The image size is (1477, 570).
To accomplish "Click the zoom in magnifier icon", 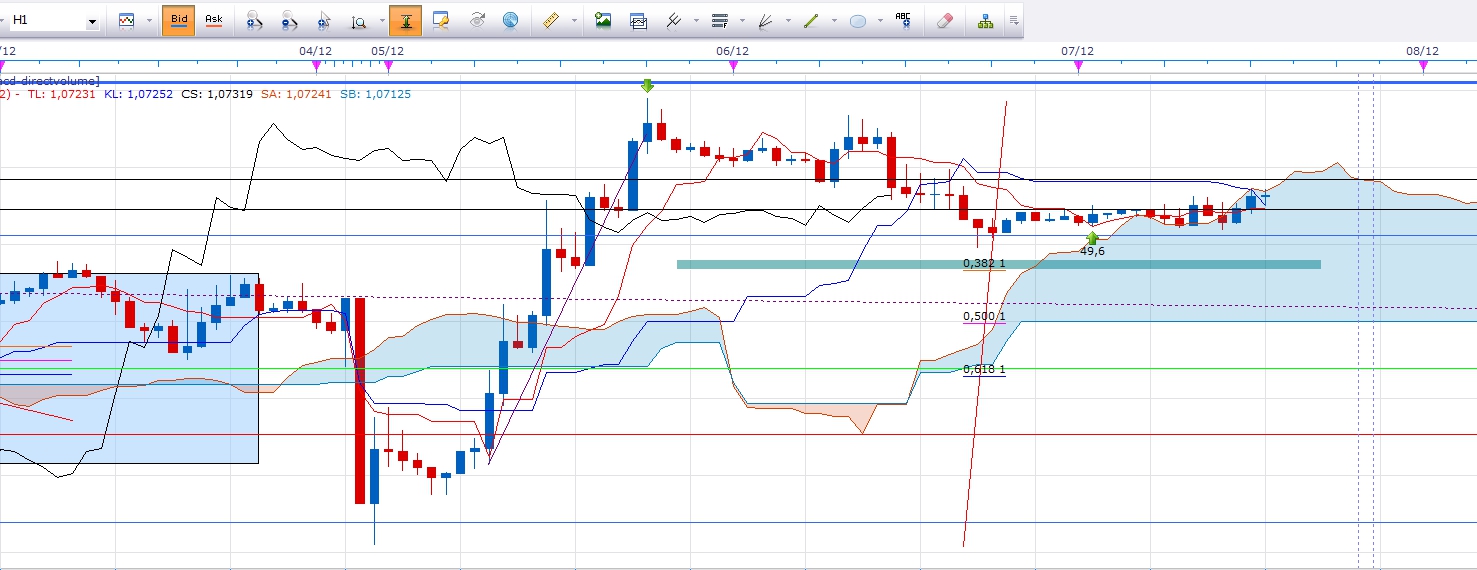I will (x=254, y=20).
